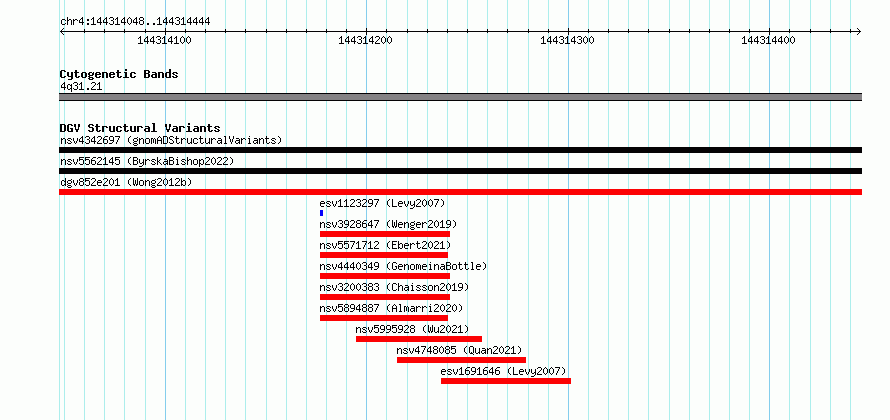
Task: Open the nsv5562145 ByrskaBishop2022 label
Action: click(147, 161)
